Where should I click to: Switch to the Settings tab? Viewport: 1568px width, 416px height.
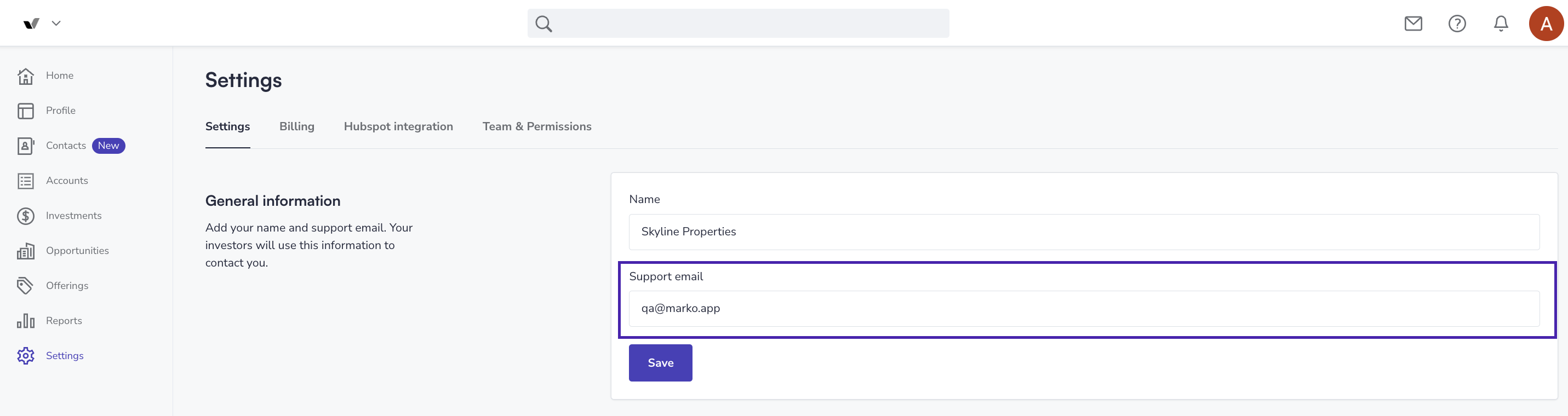coord(228,126)
